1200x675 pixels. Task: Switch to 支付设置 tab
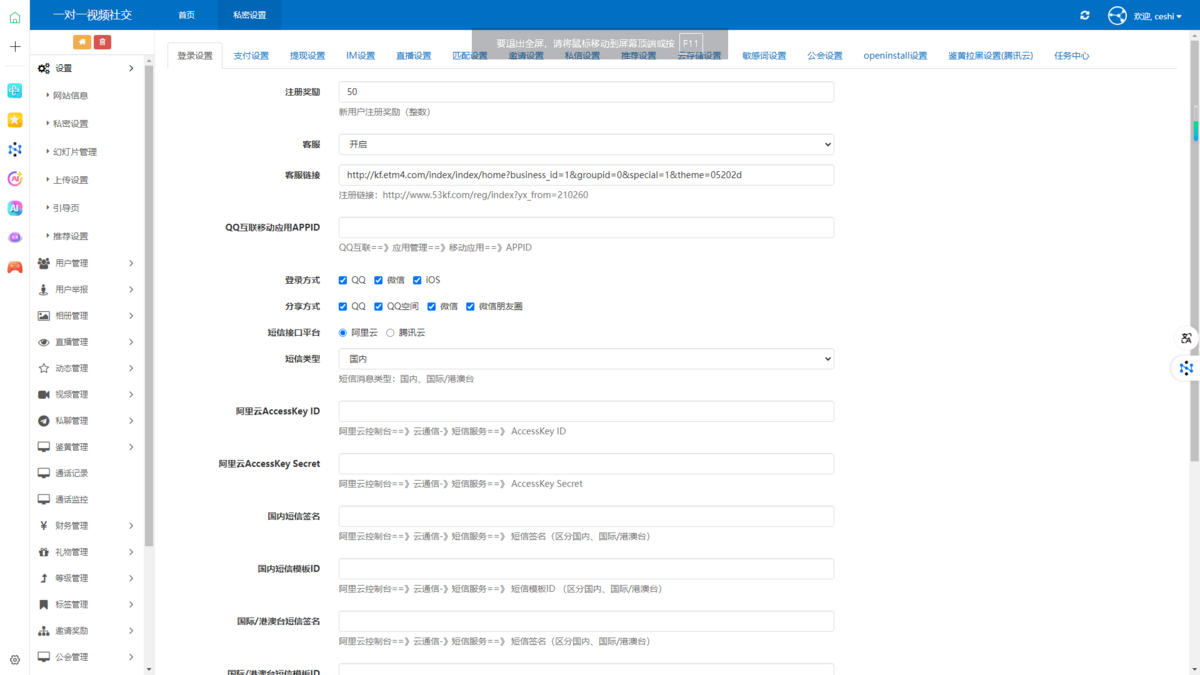[x=251, y=56]
